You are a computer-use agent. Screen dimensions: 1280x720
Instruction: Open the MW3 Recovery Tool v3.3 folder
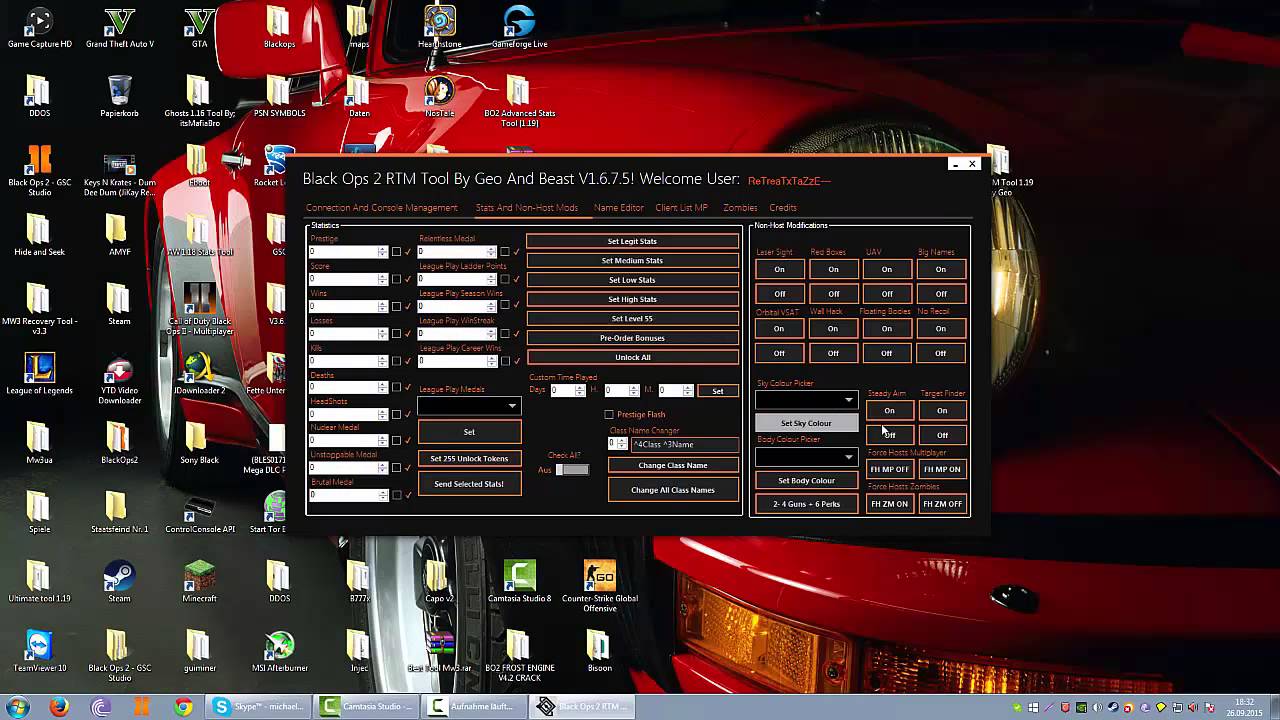tap(39, 309)
